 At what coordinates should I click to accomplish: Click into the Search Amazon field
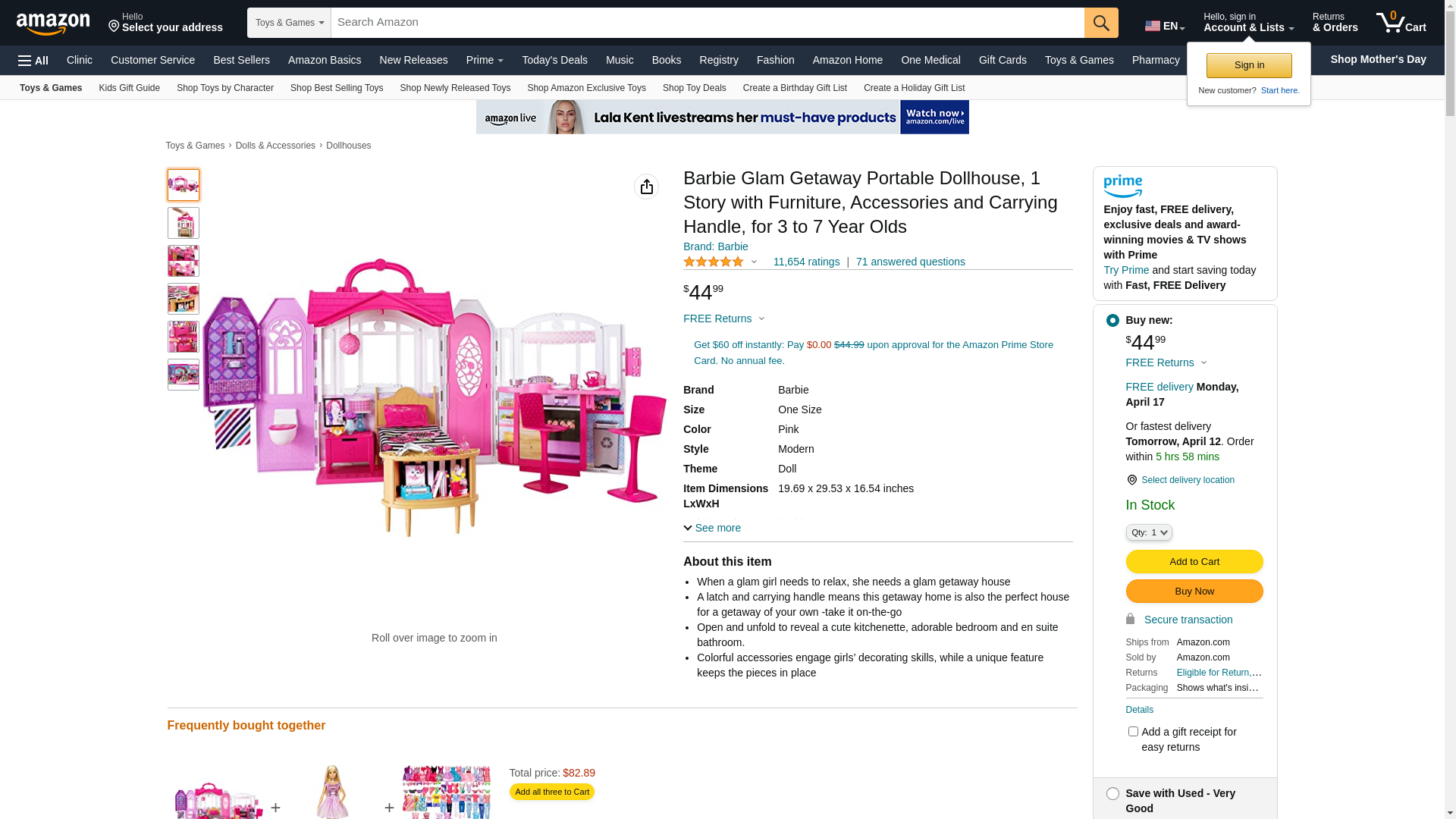[708, 23]
